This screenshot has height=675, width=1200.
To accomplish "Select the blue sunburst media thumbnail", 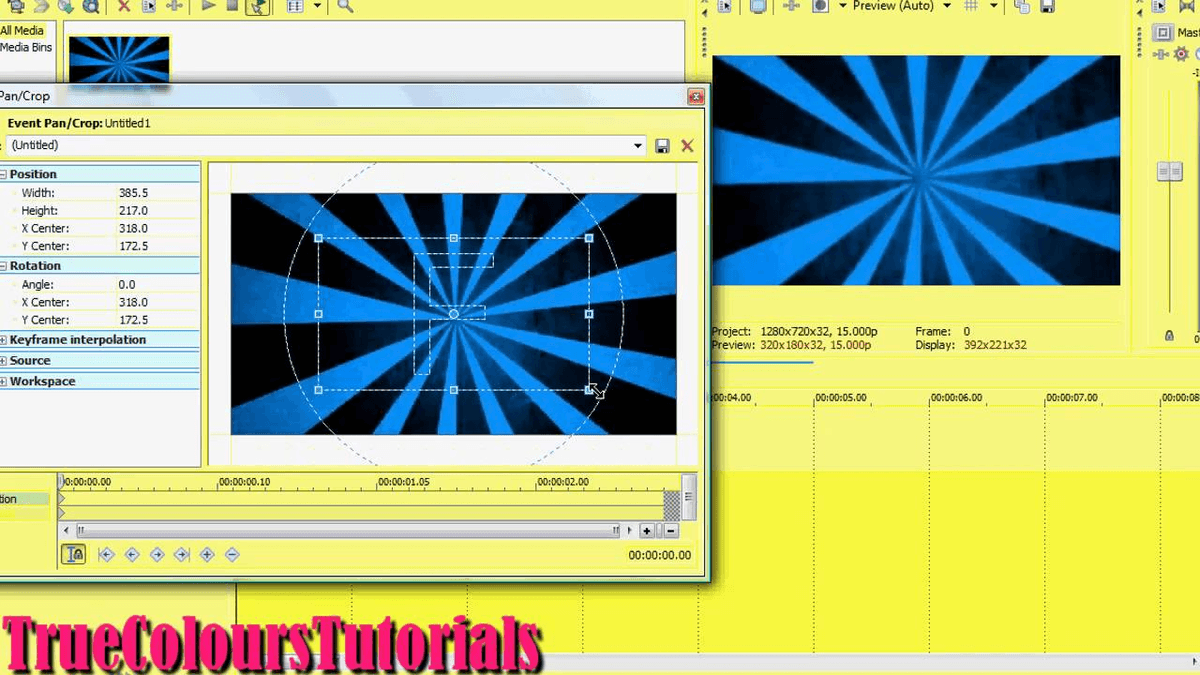I will pos(119,62).
